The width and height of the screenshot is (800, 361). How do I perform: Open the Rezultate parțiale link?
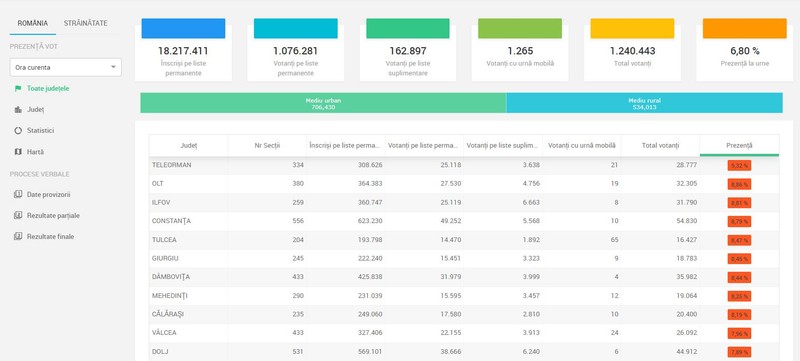coord(53,215)
